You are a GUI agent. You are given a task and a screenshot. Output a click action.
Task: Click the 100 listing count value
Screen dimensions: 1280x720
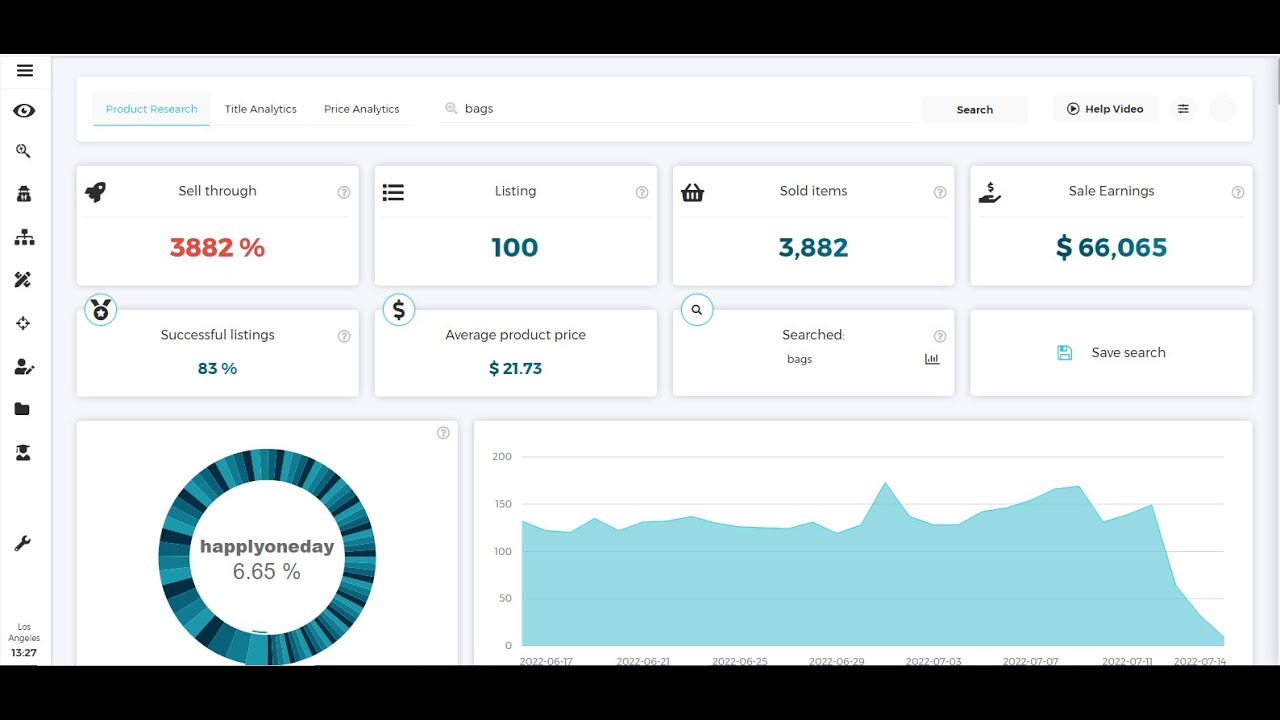click(x=515, y=248)
